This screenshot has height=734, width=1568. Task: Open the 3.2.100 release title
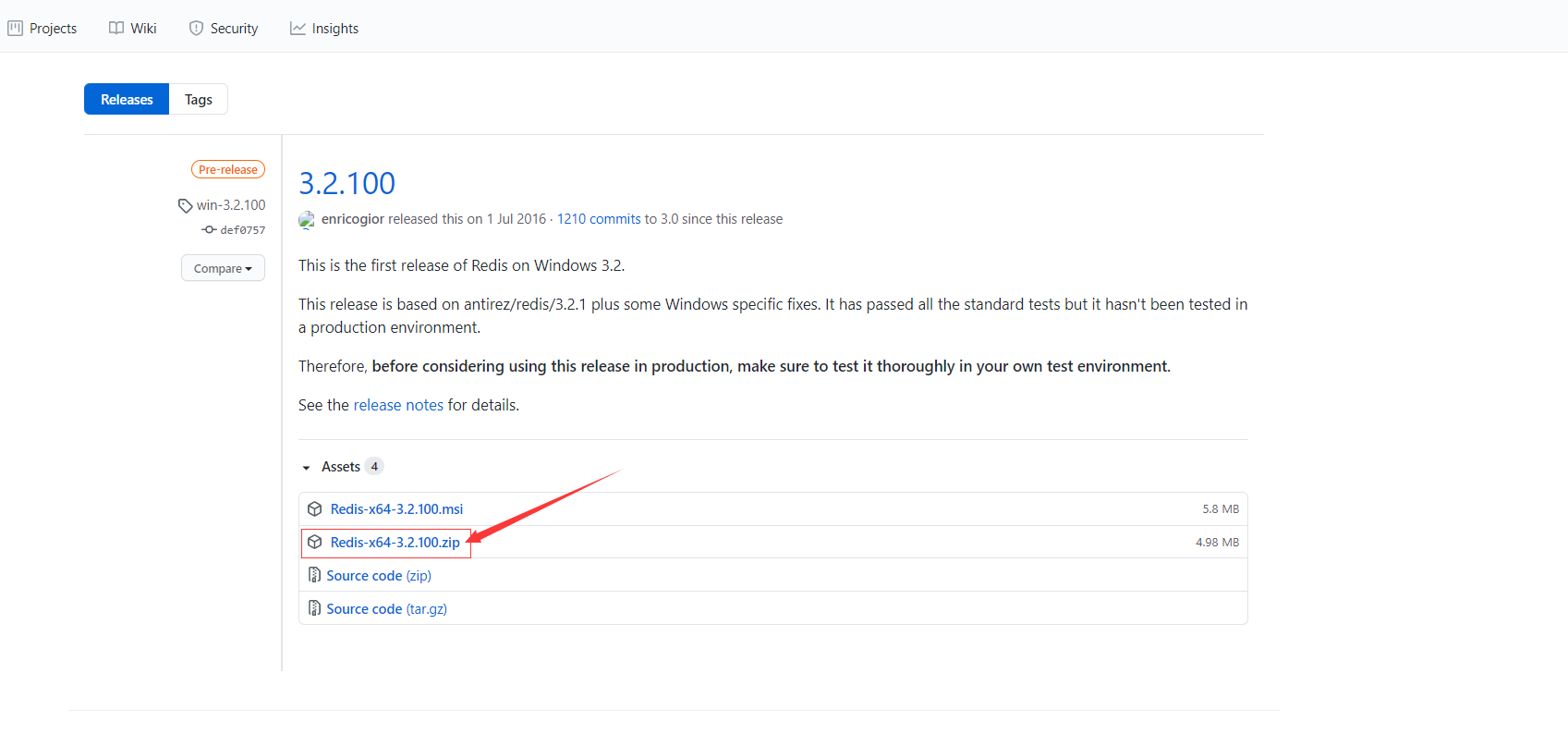(x=346, y=183)
